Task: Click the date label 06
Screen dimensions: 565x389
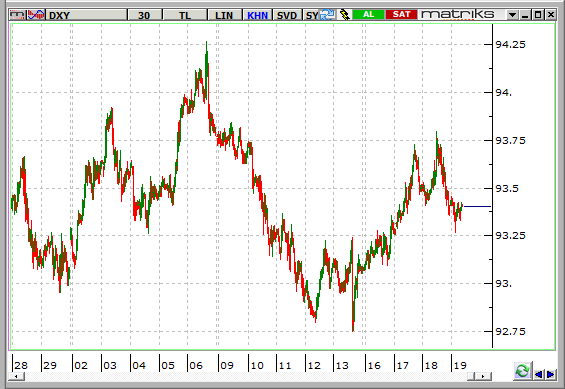Action: click(x=196, y=366)
